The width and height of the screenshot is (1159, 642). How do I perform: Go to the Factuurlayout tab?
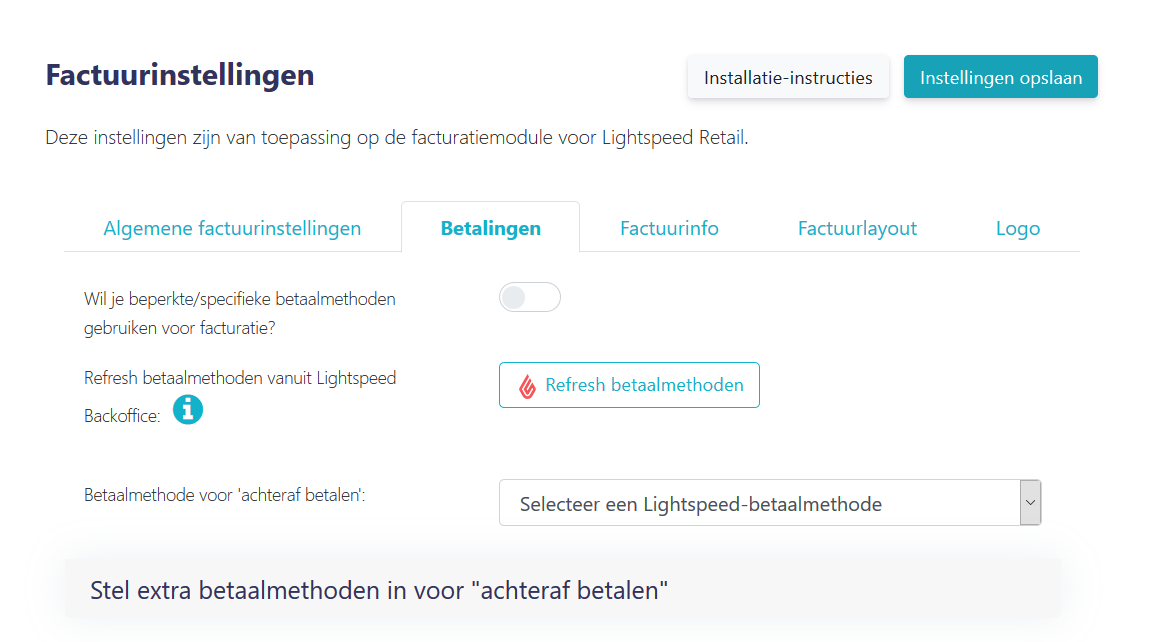point(857,228)
